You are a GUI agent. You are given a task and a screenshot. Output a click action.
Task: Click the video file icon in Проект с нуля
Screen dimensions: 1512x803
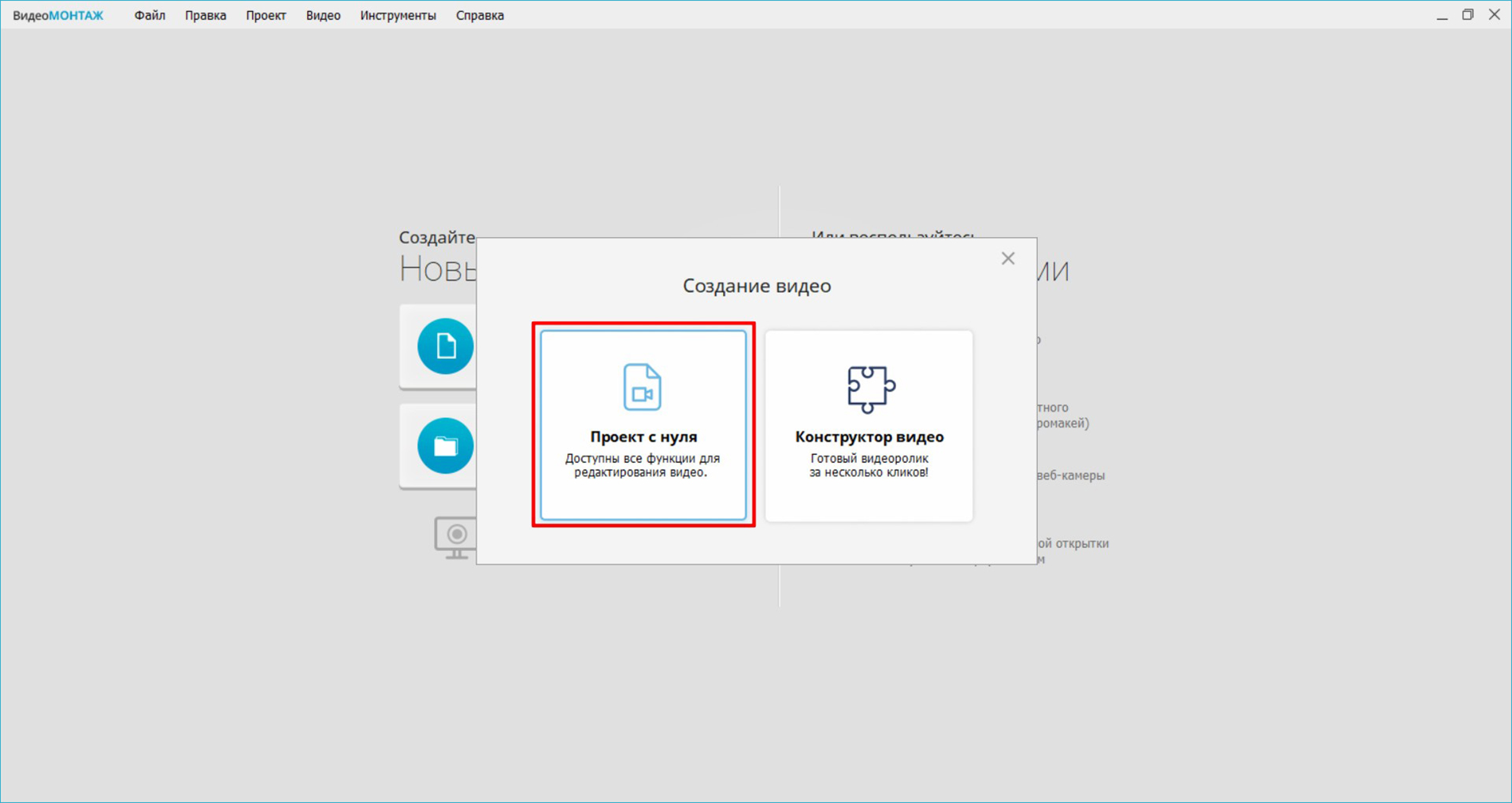pyautogui.click(x=643, y=387)
